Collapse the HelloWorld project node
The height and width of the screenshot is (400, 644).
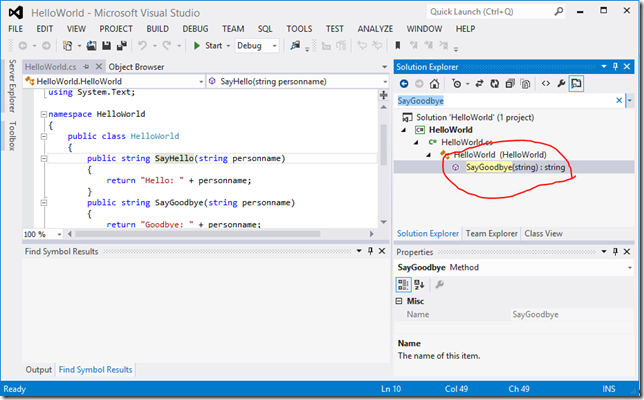404,130
